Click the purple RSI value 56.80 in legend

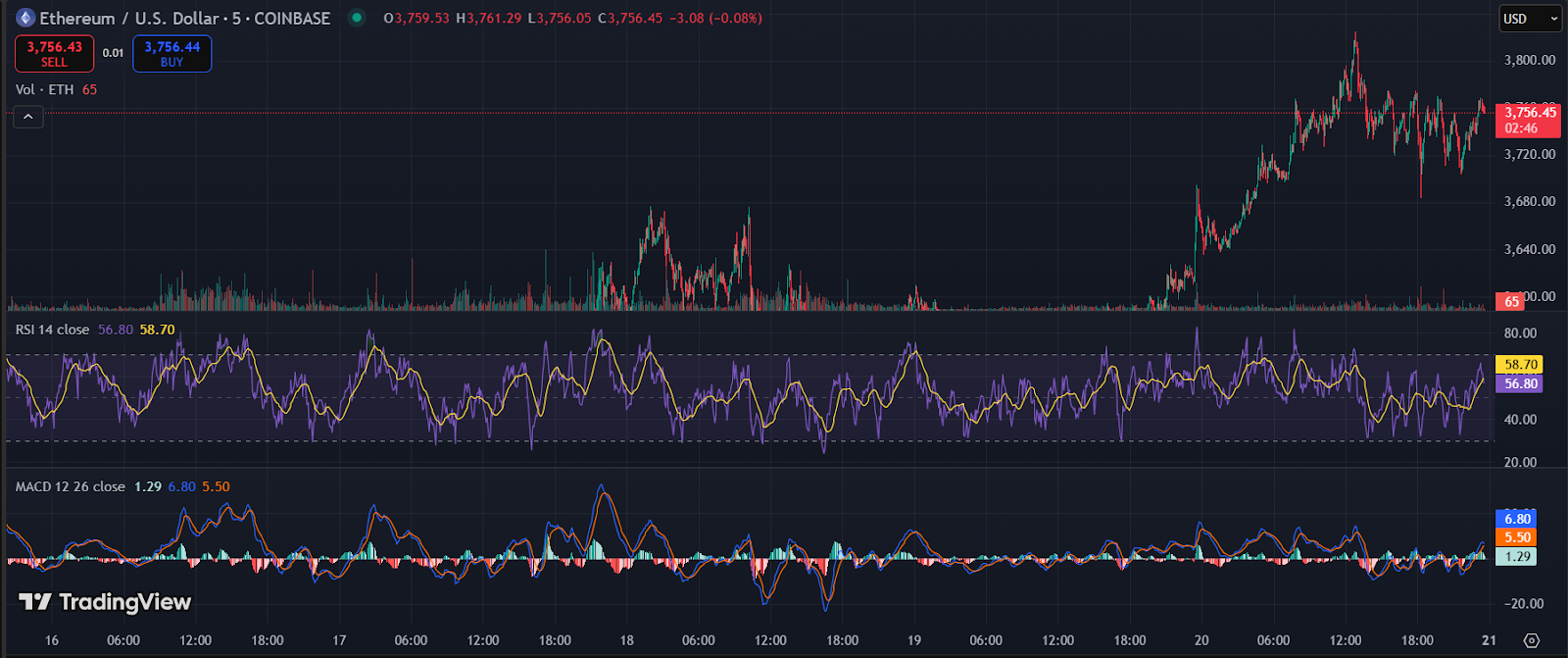click(x=116, y=329)
